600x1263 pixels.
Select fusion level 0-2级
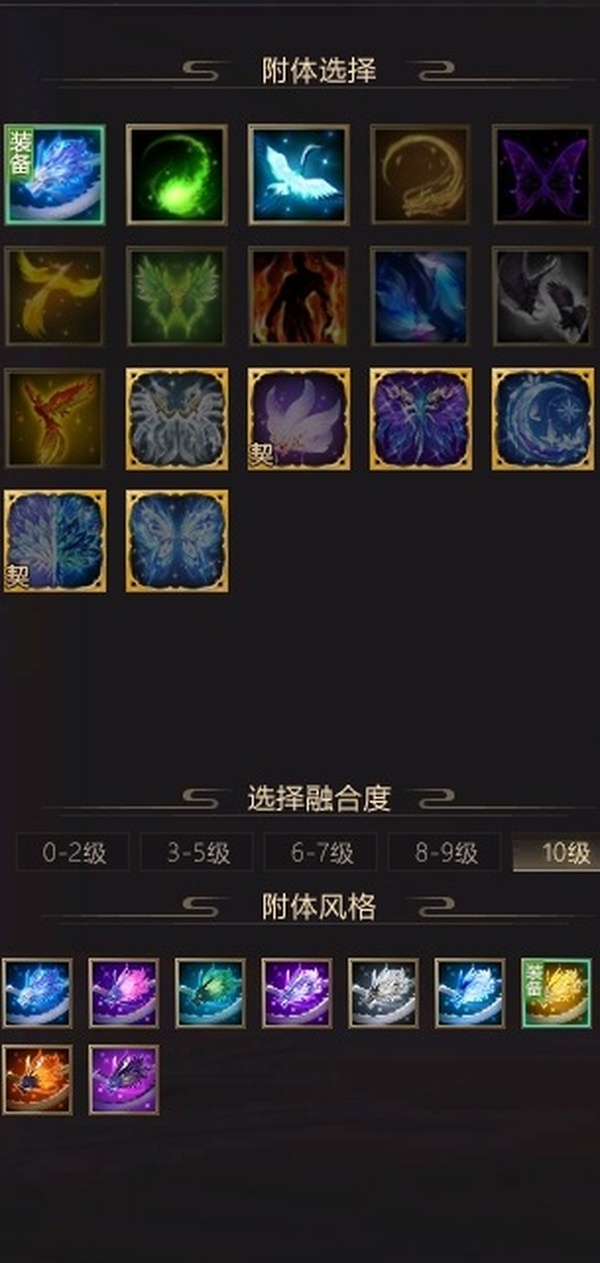[73, 853]
